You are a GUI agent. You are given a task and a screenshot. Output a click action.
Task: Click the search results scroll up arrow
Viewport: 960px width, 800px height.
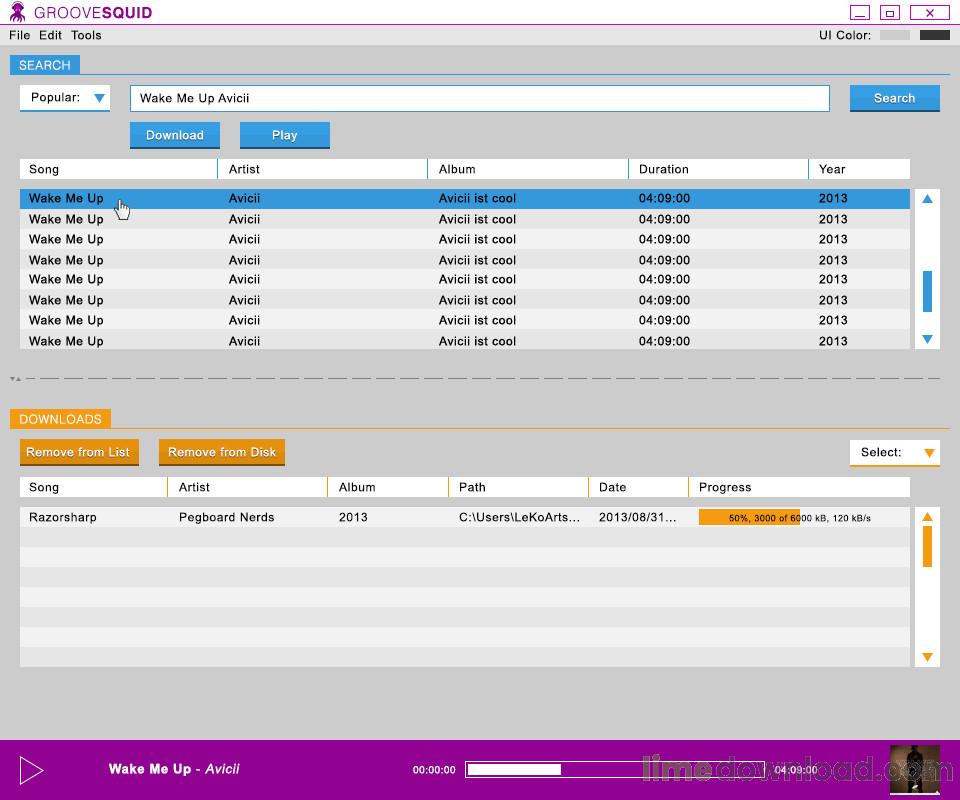[x=927, y=199]
